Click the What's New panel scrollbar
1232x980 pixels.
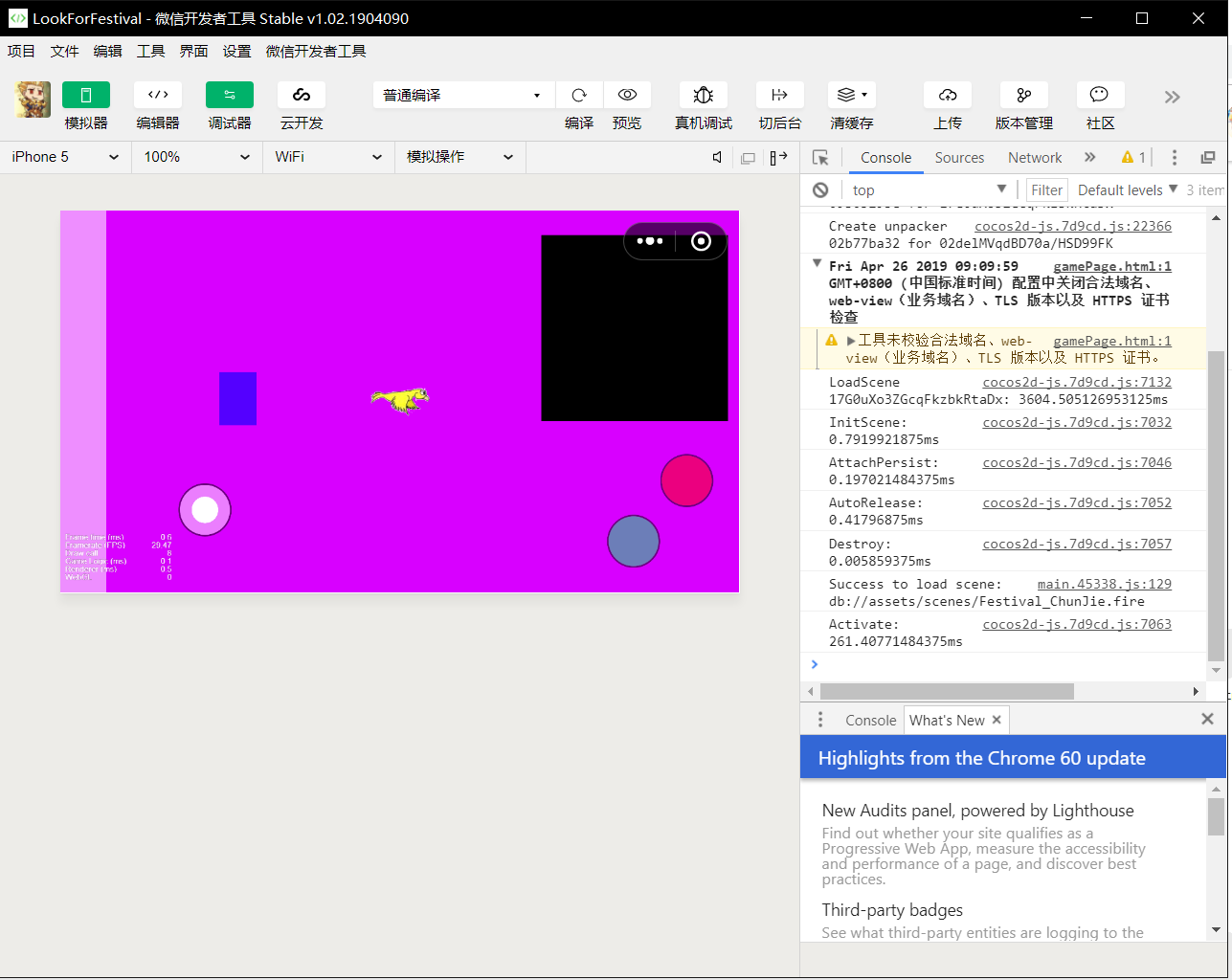pyautogui.click(x=1216, y=816)
